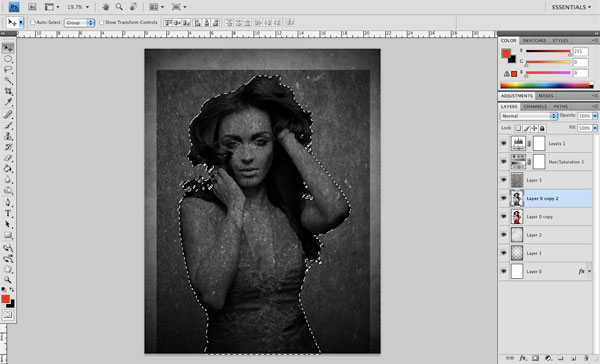600x364 pixels.
Task: Switch to the Channels tab
Action: pyautogui.click(x=535, y=106)
